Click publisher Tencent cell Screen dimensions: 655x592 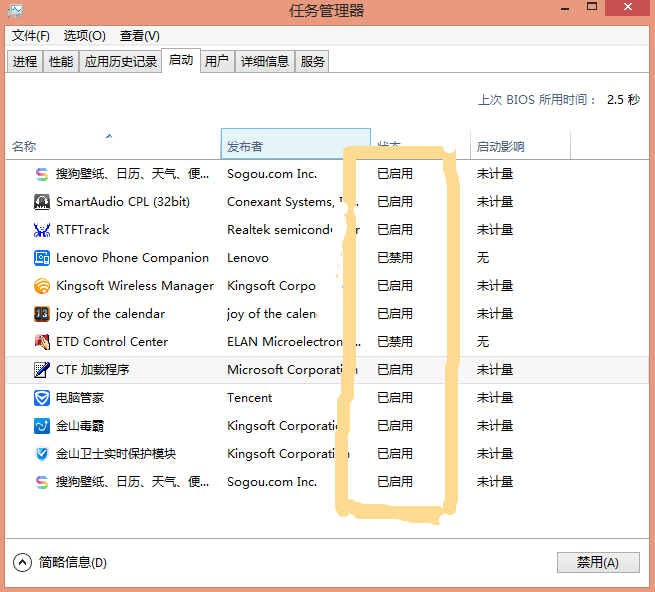[x=249, y=398]
